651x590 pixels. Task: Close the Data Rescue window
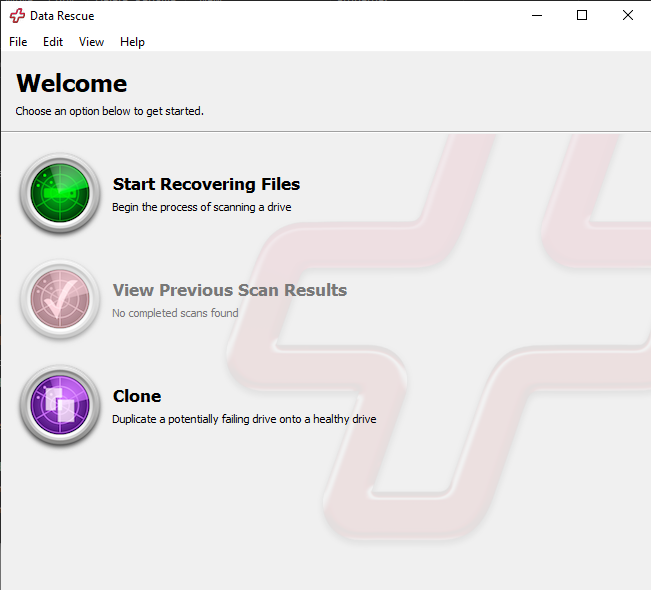pos(628,15)
